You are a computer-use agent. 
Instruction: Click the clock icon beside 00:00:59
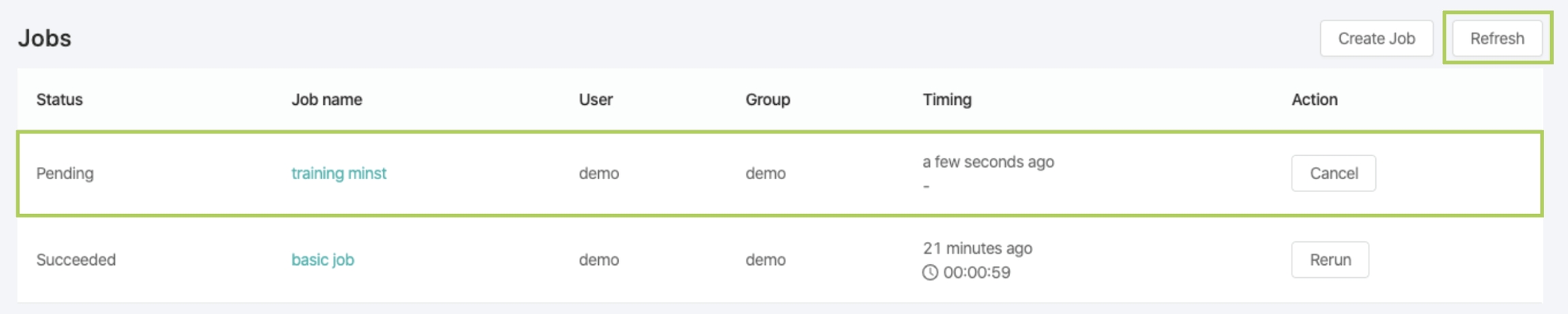(930, 272)
